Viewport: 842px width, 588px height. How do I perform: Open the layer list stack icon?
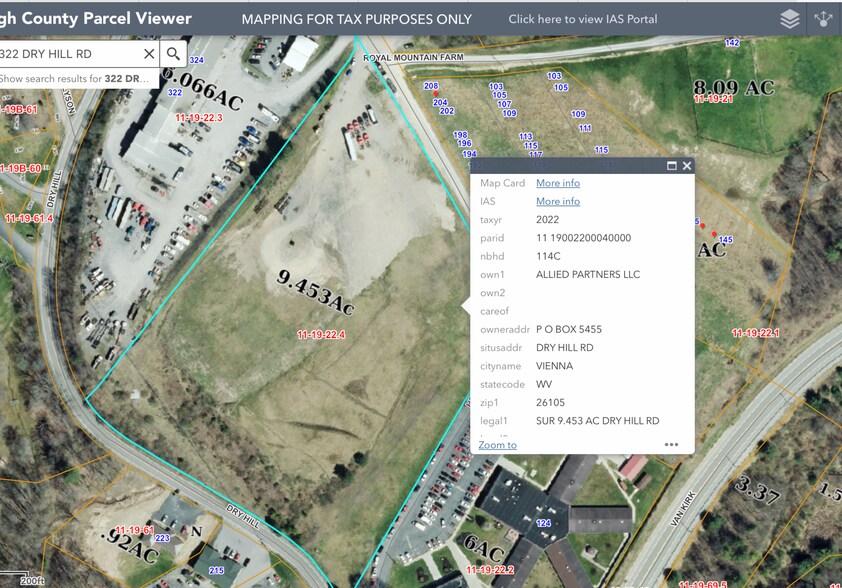(790, 19)
